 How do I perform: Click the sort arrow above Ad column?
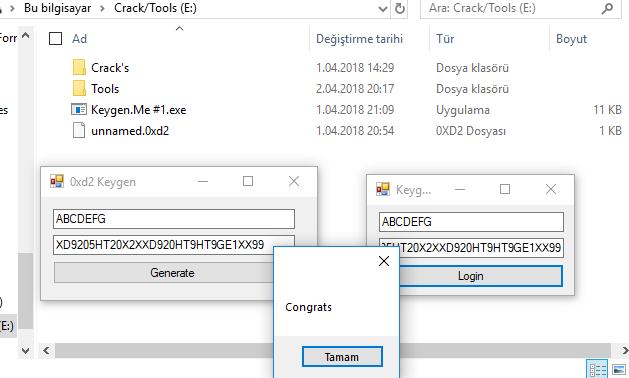(179, 28)
